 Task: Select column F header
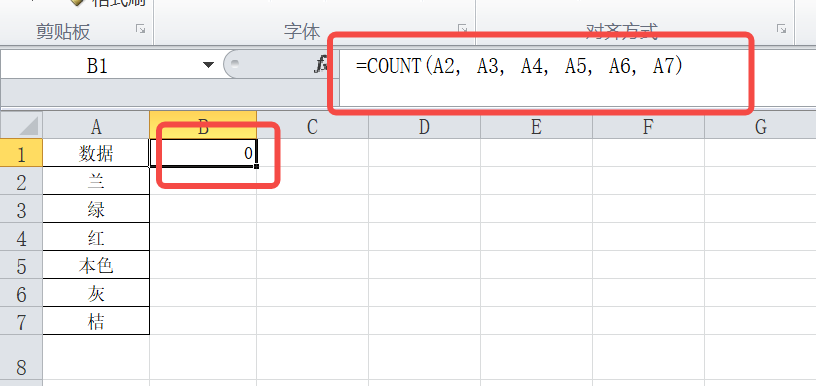[648, 125]
